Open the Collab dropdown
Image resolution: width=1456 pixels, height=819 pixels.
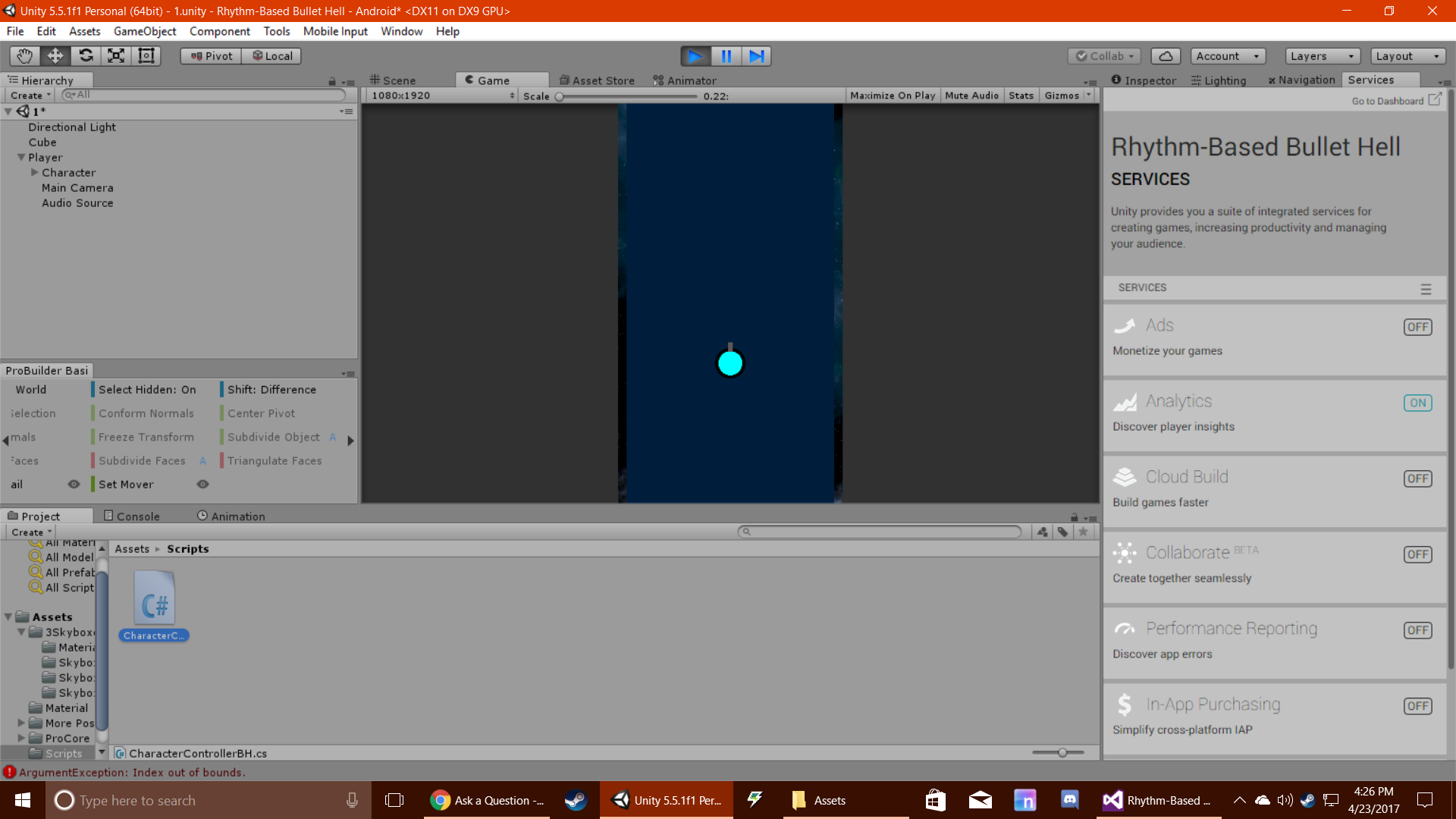pos(1103,56)
